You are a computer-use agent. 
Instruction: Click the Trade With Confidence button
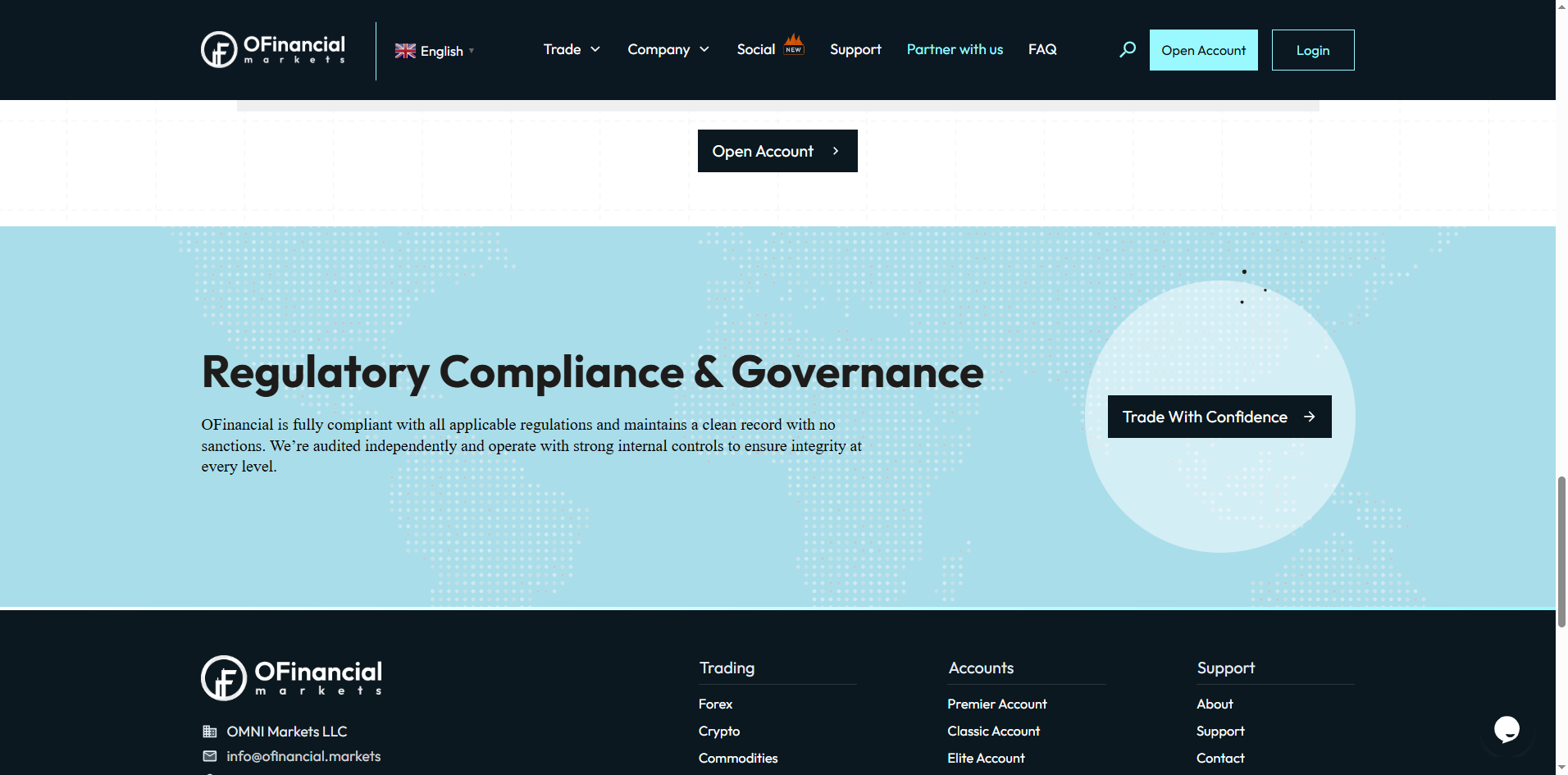1219,417
